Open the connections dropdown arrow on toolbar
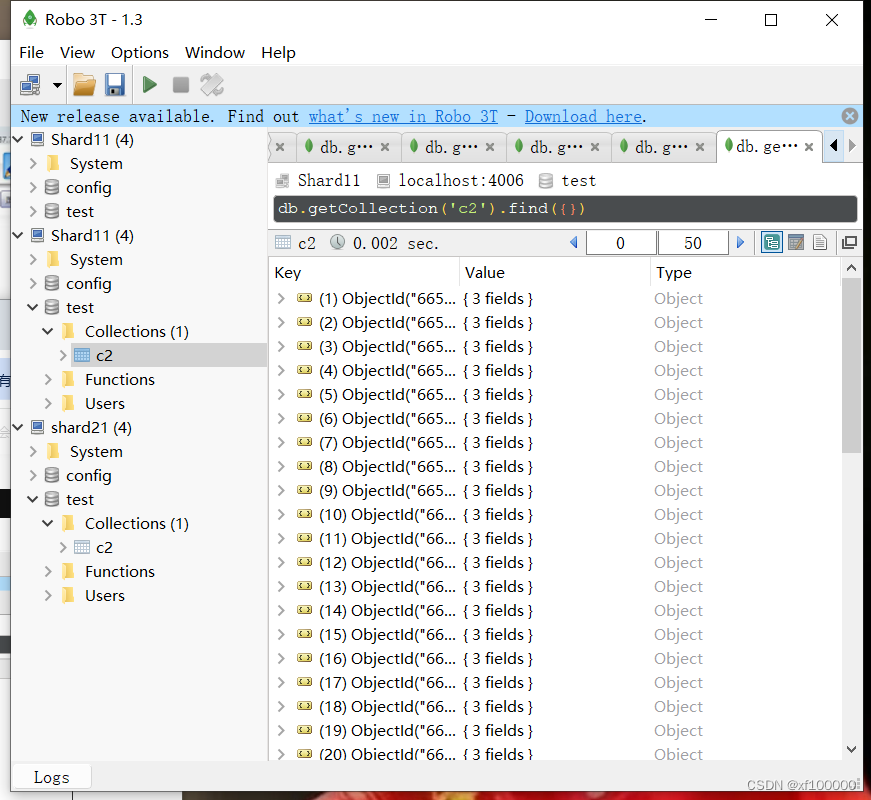 click(56, 84)
